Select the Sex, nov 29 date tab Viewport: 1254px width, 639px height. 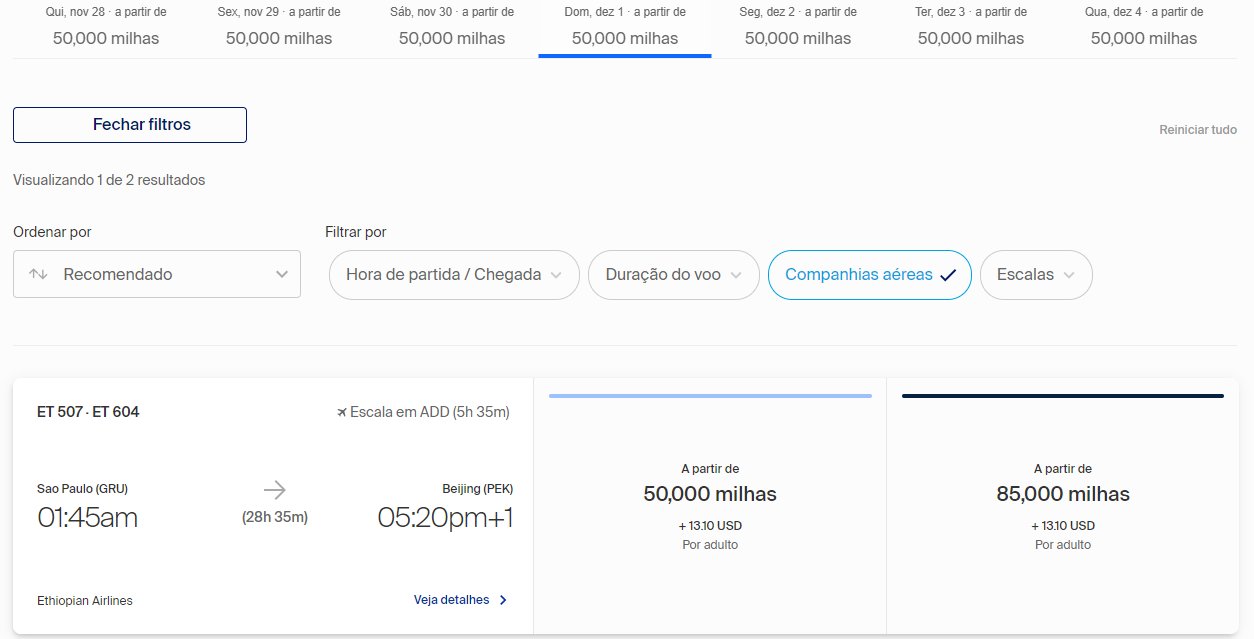(279, 27)
